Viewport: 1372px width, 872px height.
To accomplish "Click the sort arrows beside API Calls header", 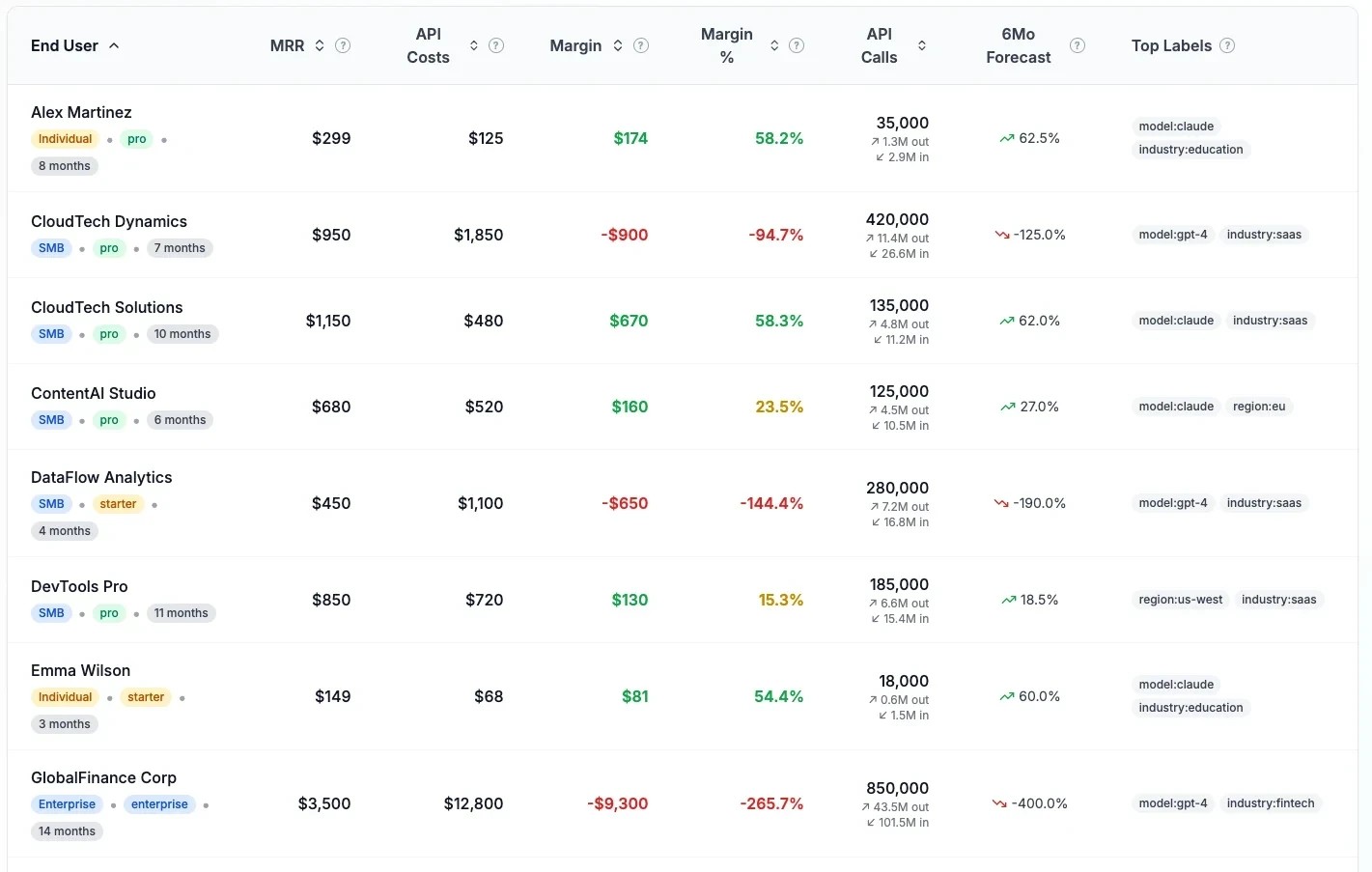I will point(922,45).
